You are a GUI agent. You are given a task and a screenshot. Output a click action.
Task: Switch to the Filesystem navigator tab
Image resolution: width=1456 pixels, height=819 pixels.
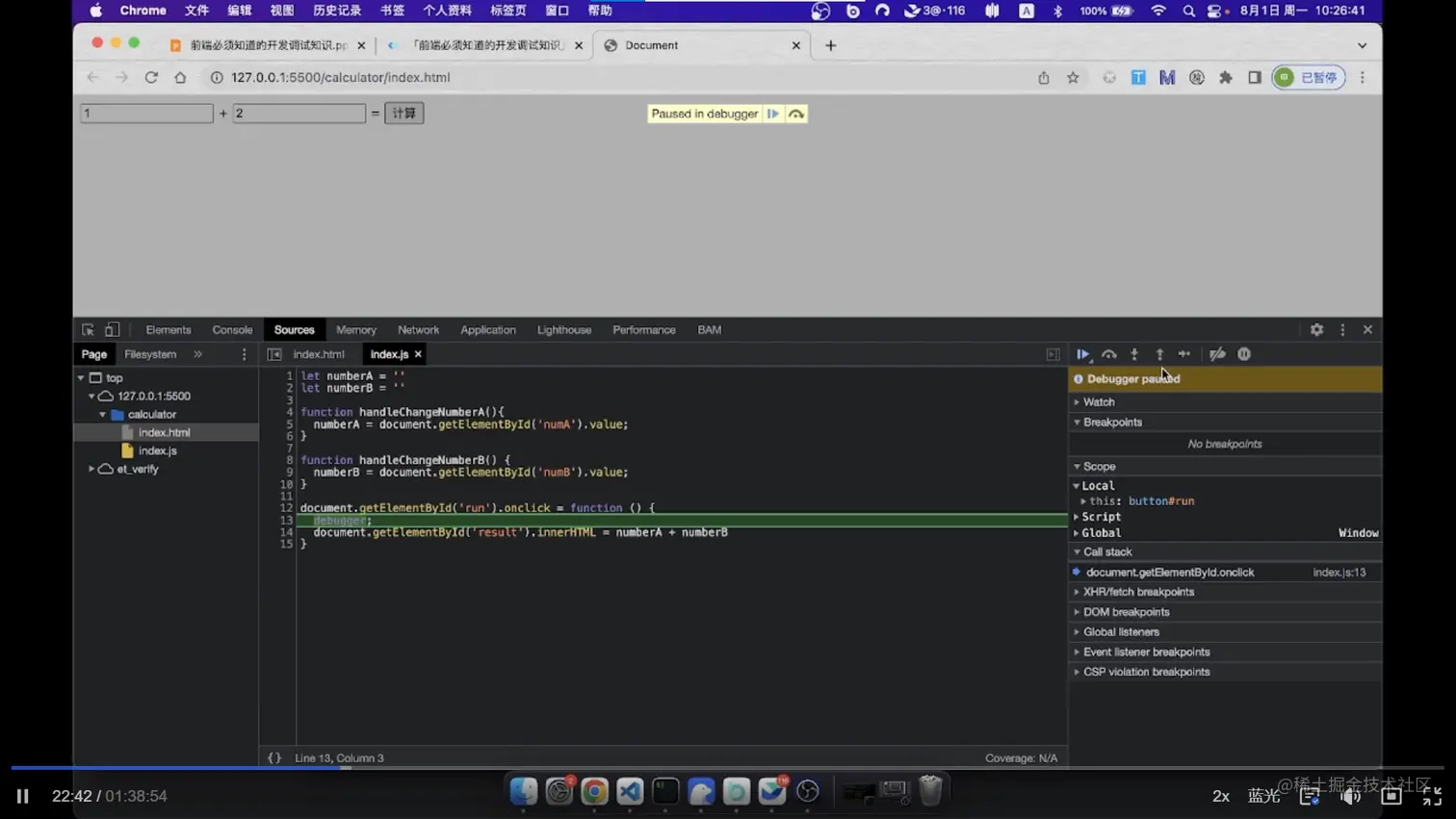coord(150,354)
